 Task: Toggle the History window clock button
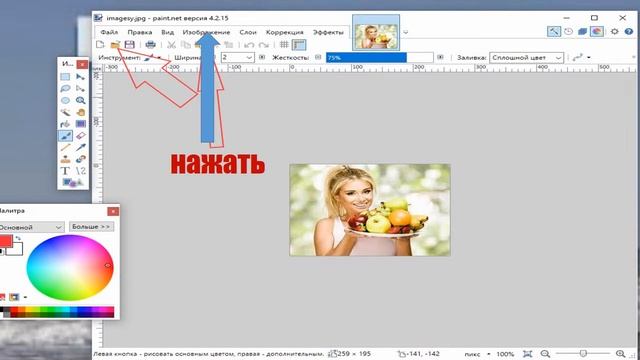(569, 31)
